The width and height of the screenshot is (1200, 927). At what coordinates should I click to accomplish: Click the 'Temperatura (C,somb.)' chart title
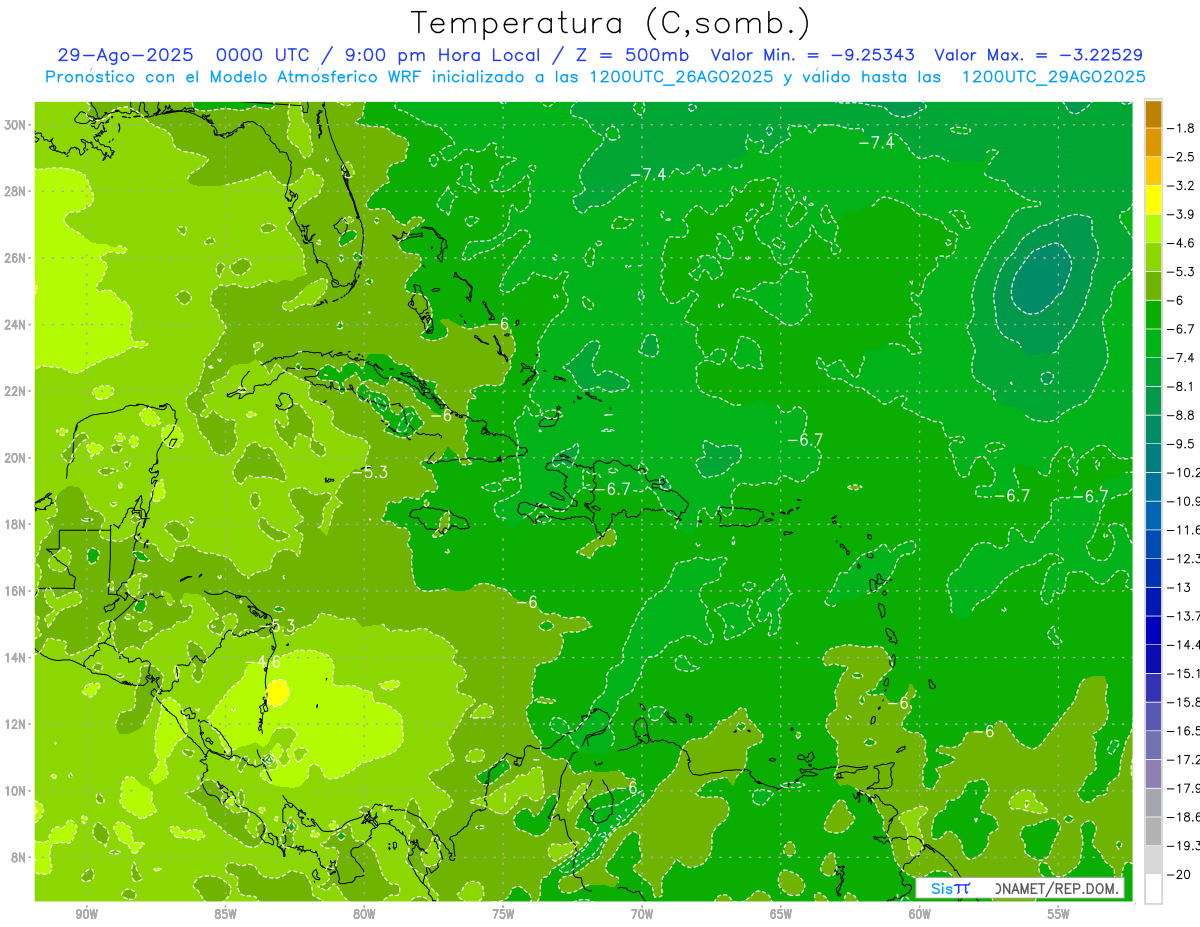point(611,23)
